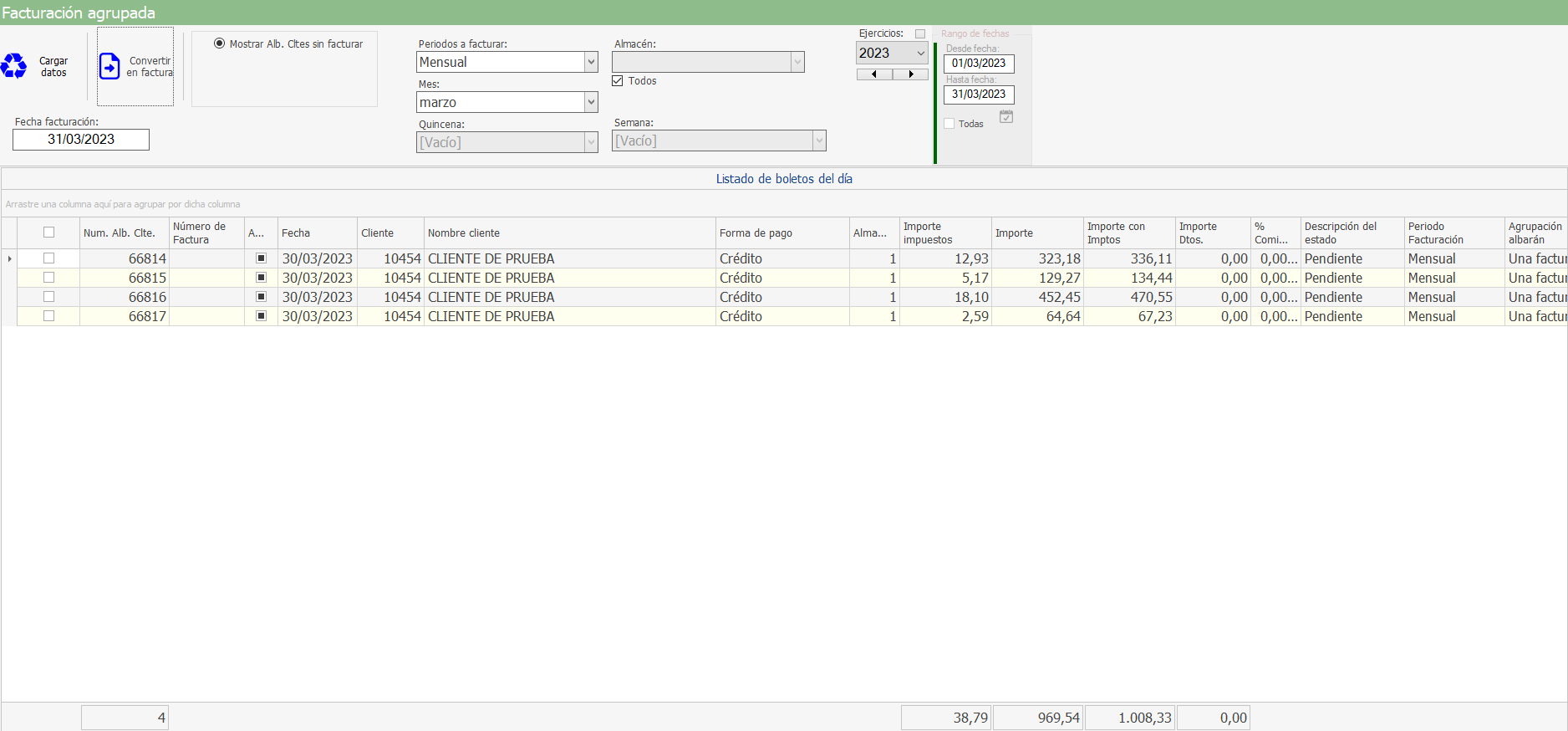Click the status square icon for albarán 66814
The image size is (1568, 731).
coord(261,258)
